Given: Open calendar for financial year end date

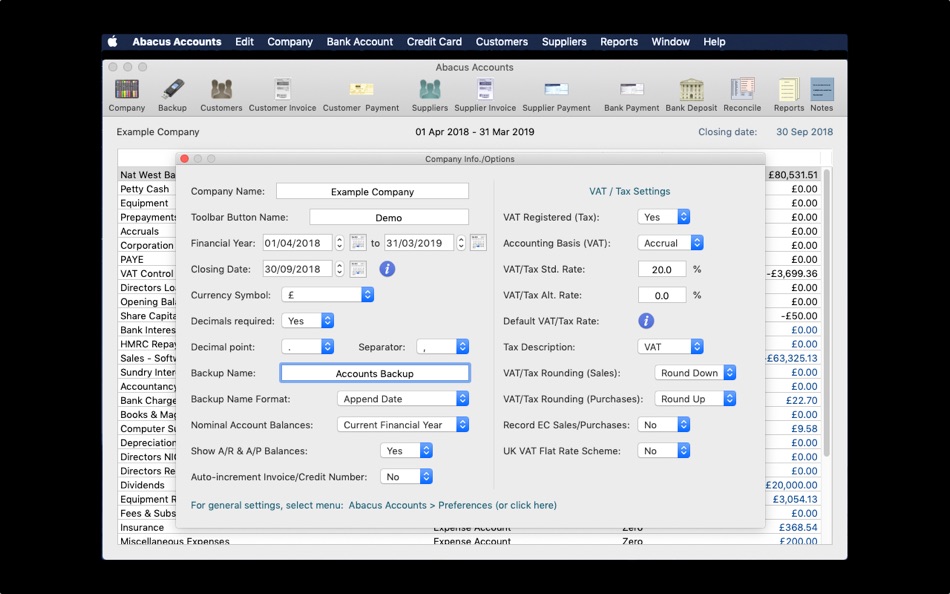Looking at the screenshot, I should [x=479, y=243].
